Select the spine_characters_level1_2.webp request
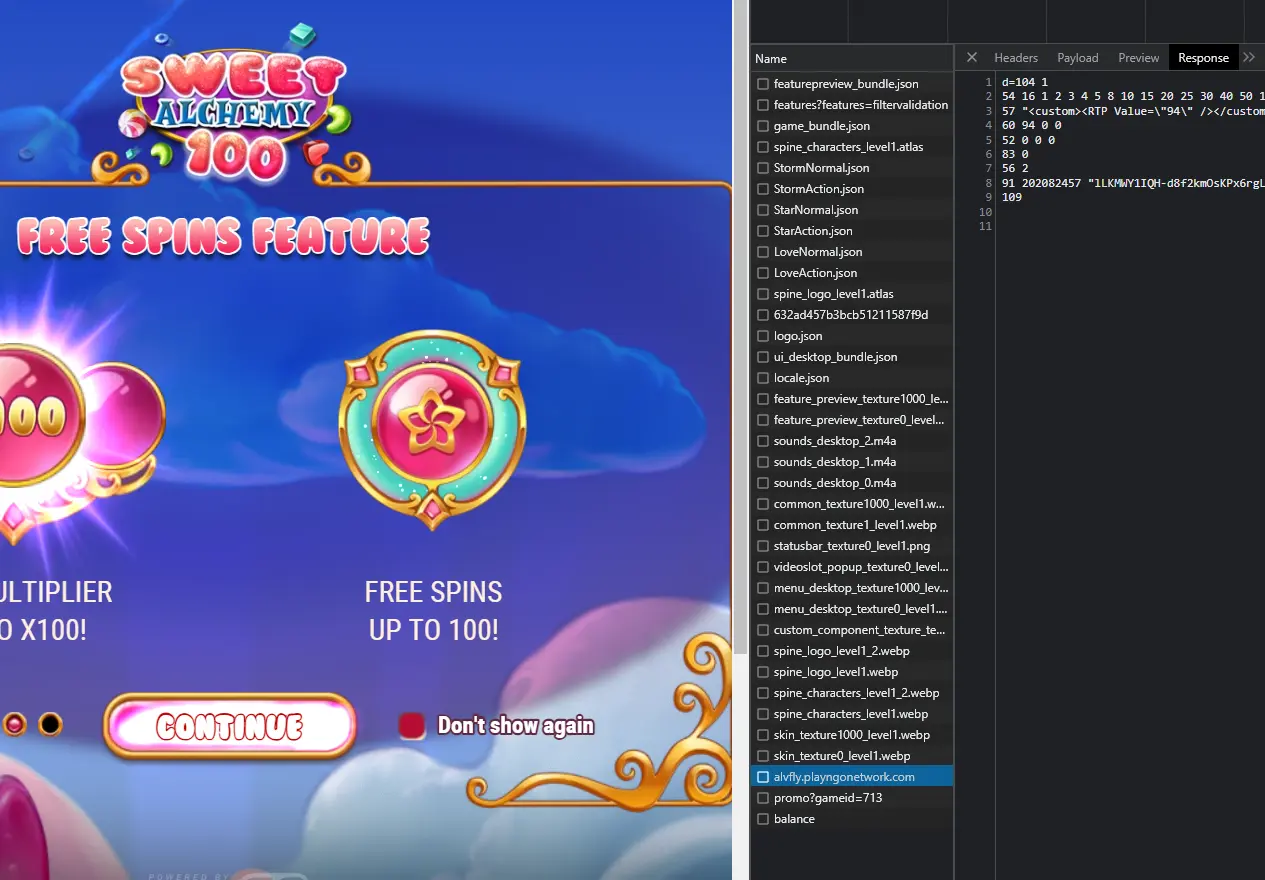 coord(851,693)
